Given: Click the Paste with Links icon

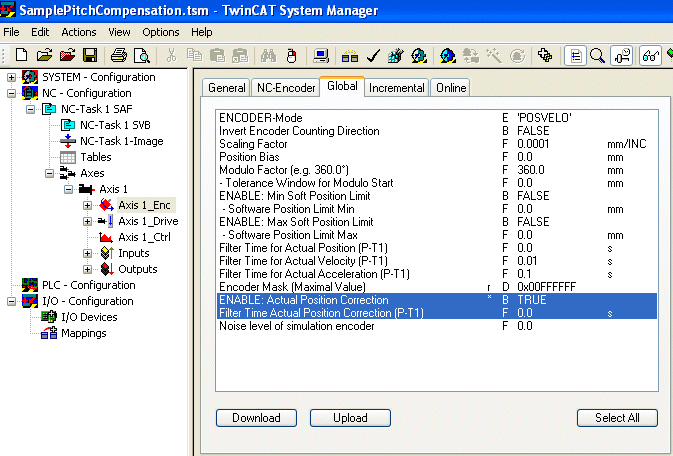Looking at the screenshot, I should [240, 55].
